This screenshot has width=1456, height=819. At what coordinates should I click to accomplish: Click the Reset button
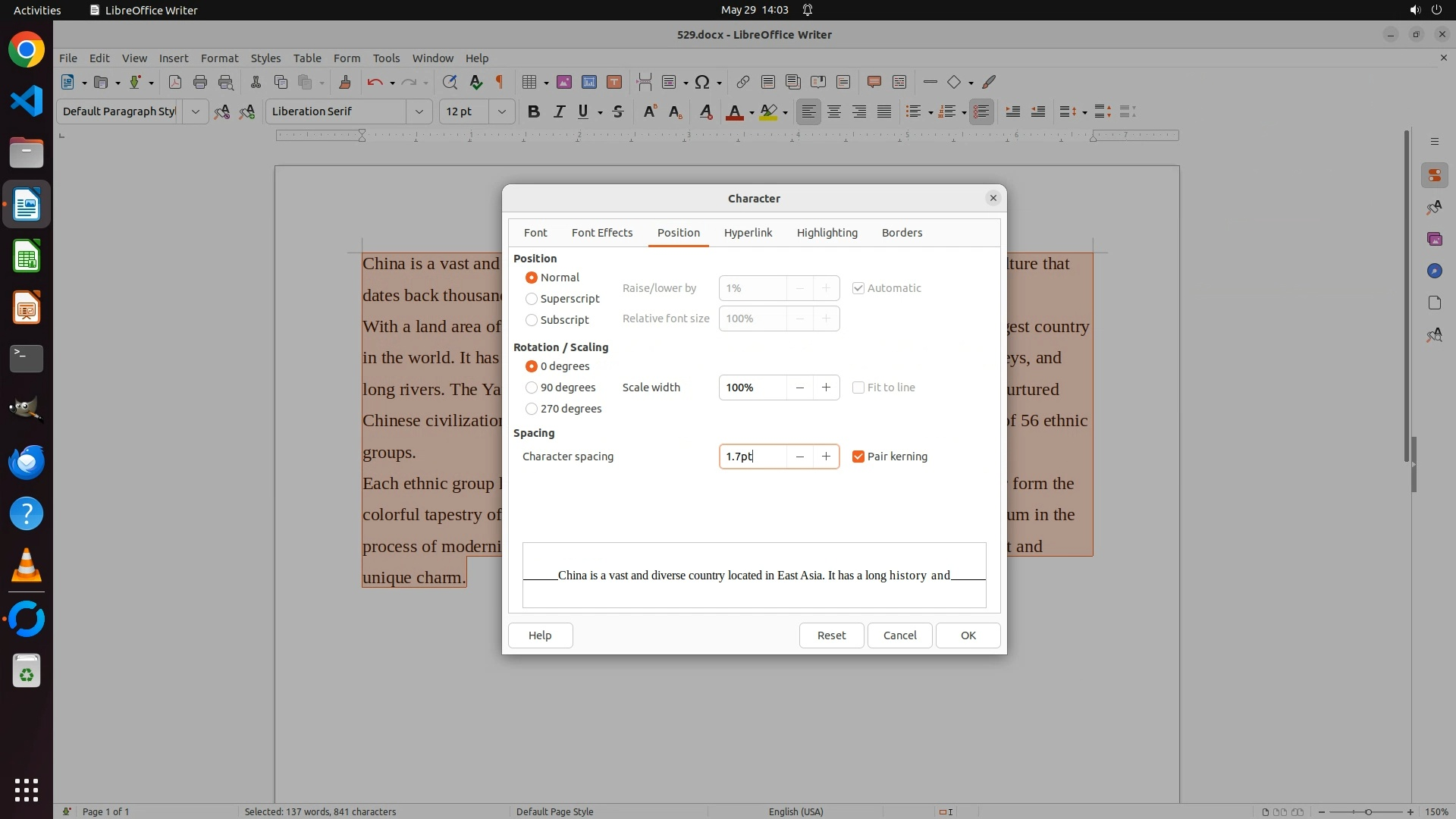point(831,635)
